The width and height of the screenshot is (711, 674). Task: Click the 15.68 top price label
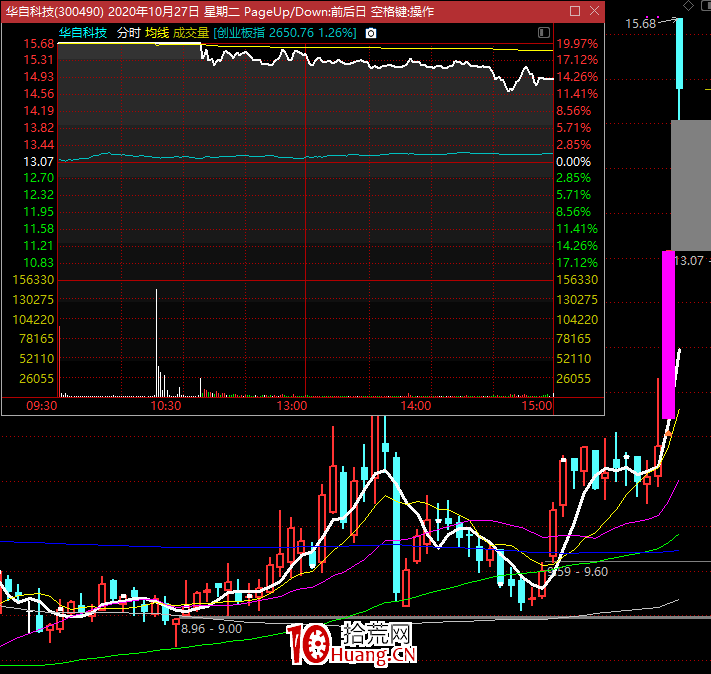coord(39,44)
